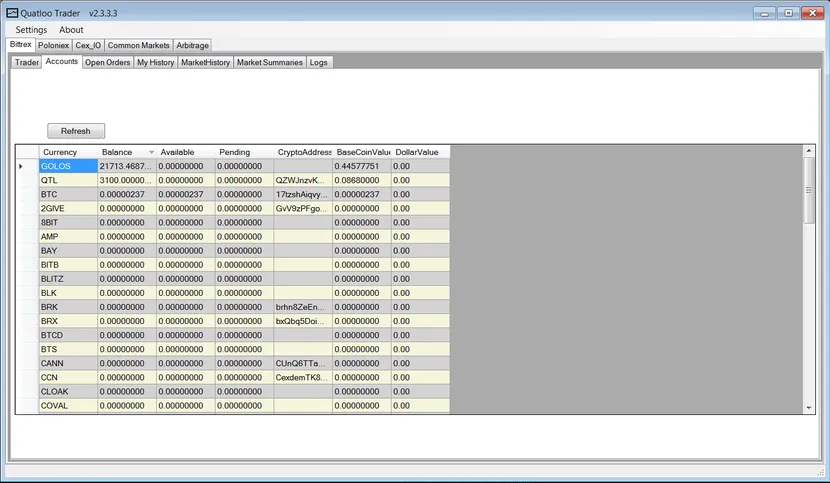Select the 8BIT currency cell

click(x=68, y=222)
